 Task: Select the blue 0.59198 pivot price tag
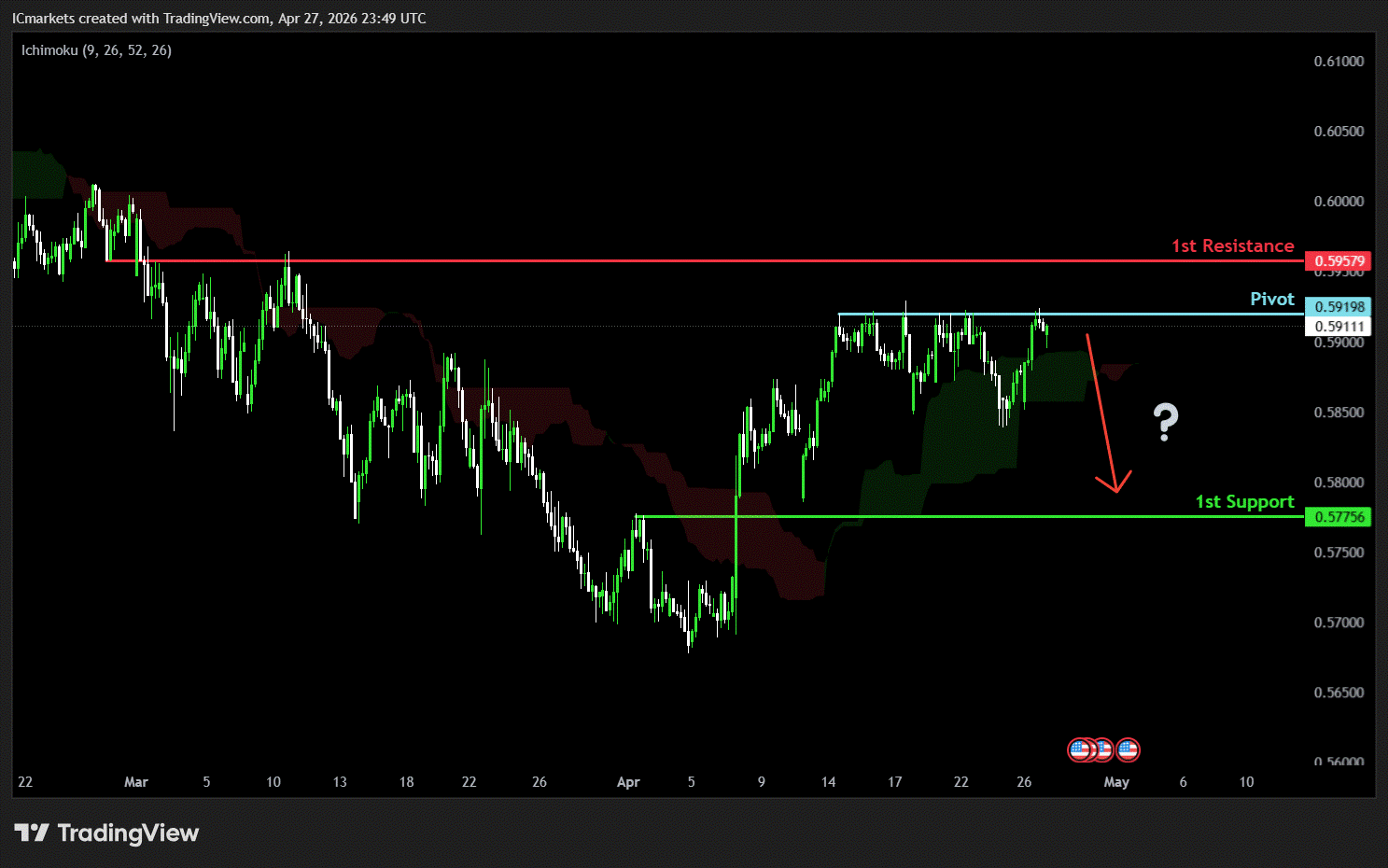1339,307
